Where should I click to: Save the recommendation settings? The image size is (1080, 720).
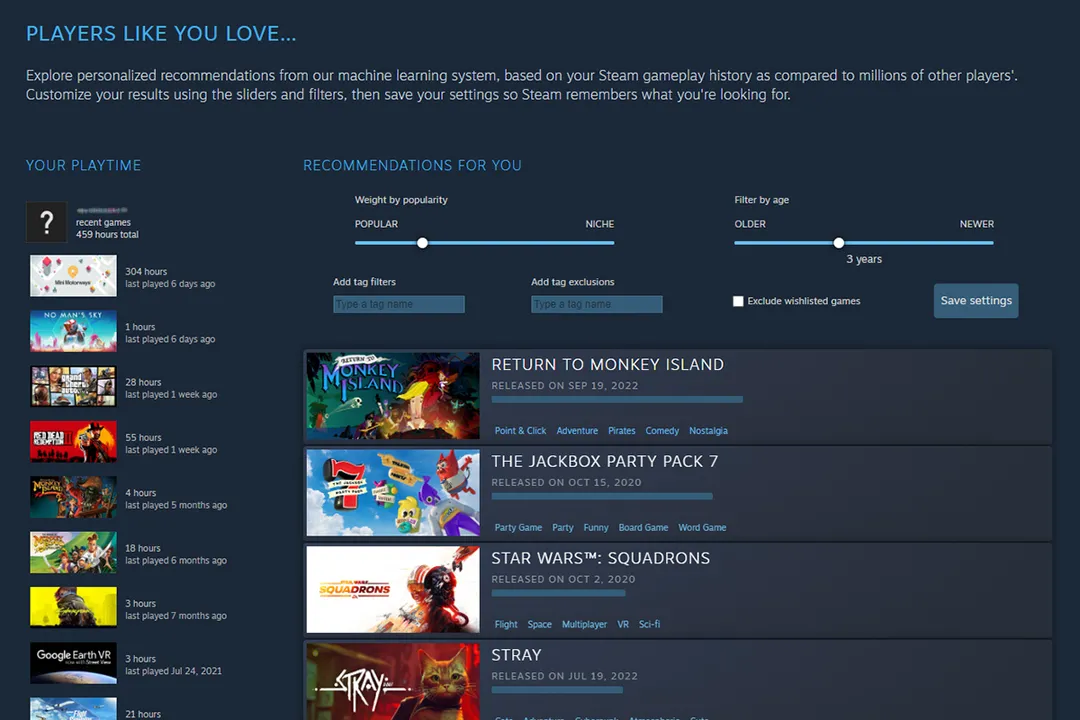tap(976, 300)
